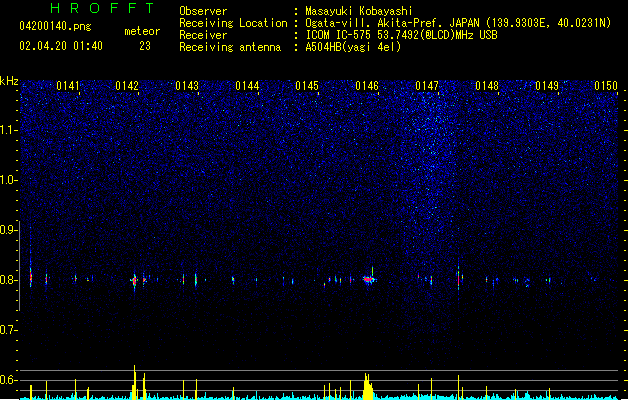Click the 0147 time marker
629x400 pixels.
click(x=427, y=86)
